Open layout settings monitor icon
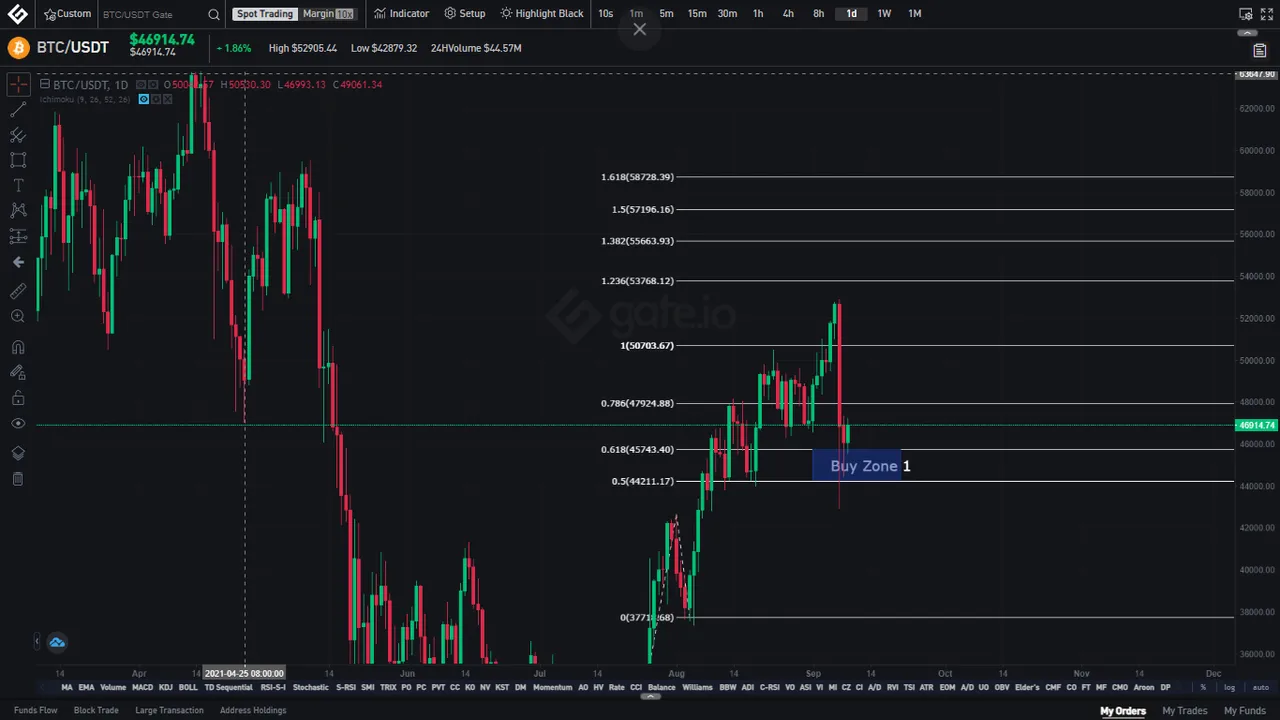 (1245, 14)
